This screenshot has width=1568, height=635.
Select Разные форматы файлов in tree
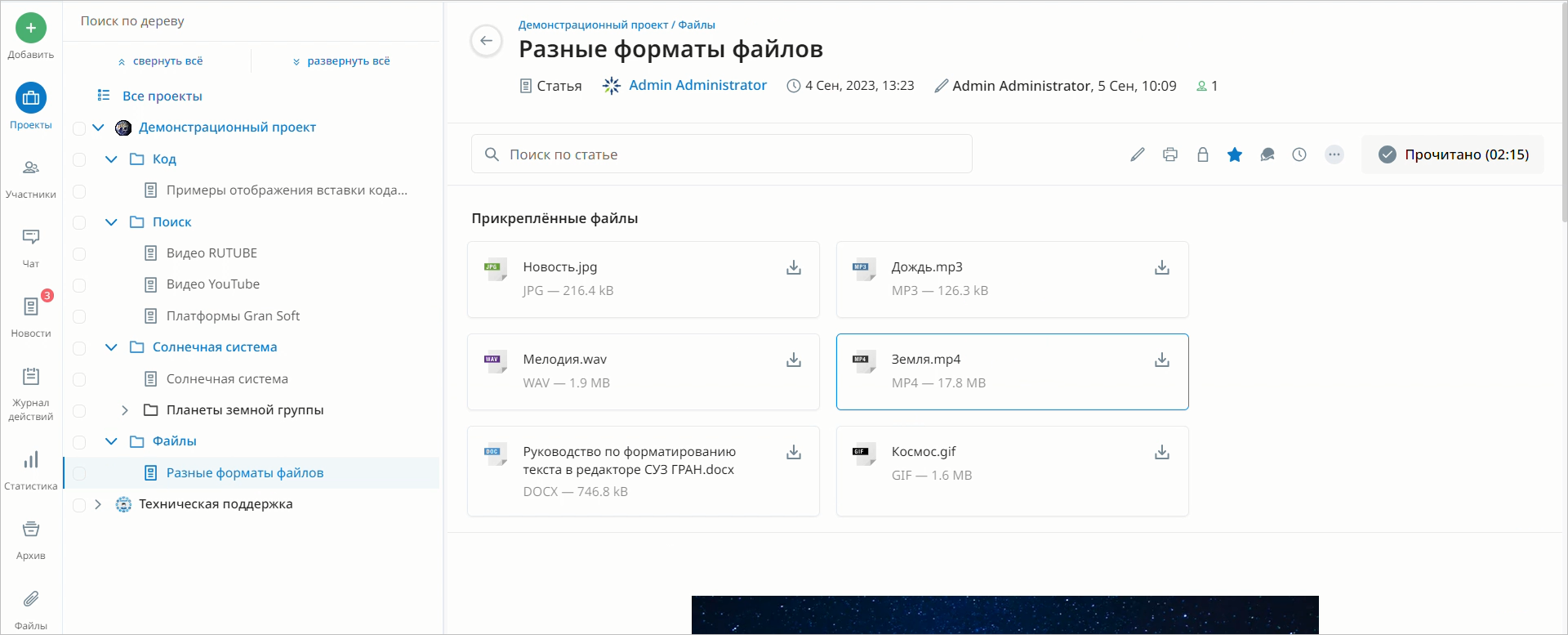pyautogui.click(x=245, y=473)
